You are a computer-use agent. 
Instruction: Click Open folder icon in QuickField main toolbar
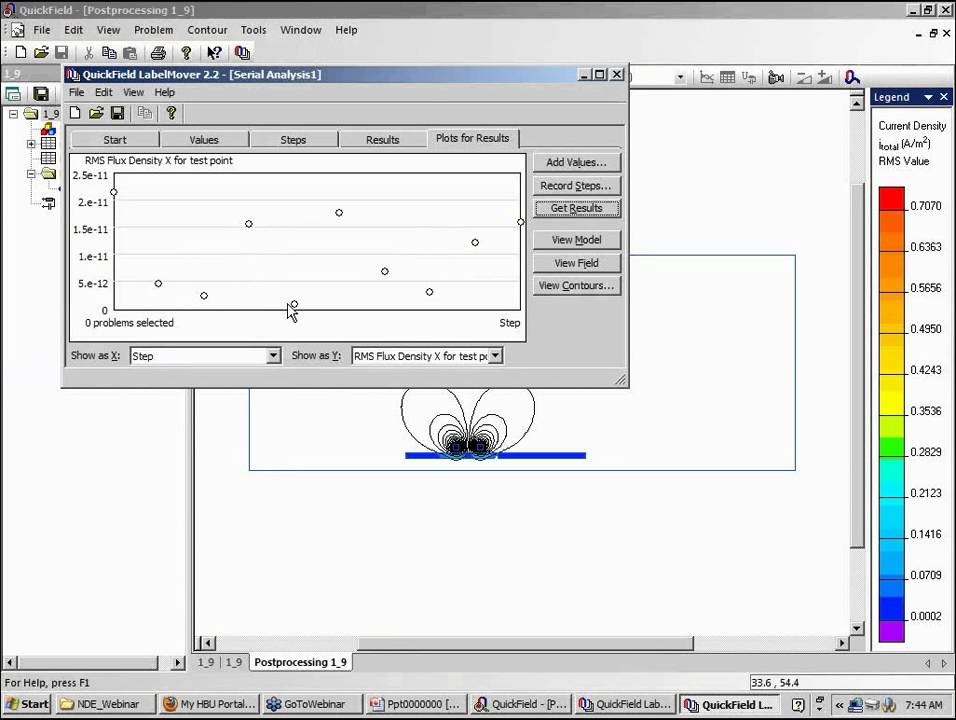point(41,52)
